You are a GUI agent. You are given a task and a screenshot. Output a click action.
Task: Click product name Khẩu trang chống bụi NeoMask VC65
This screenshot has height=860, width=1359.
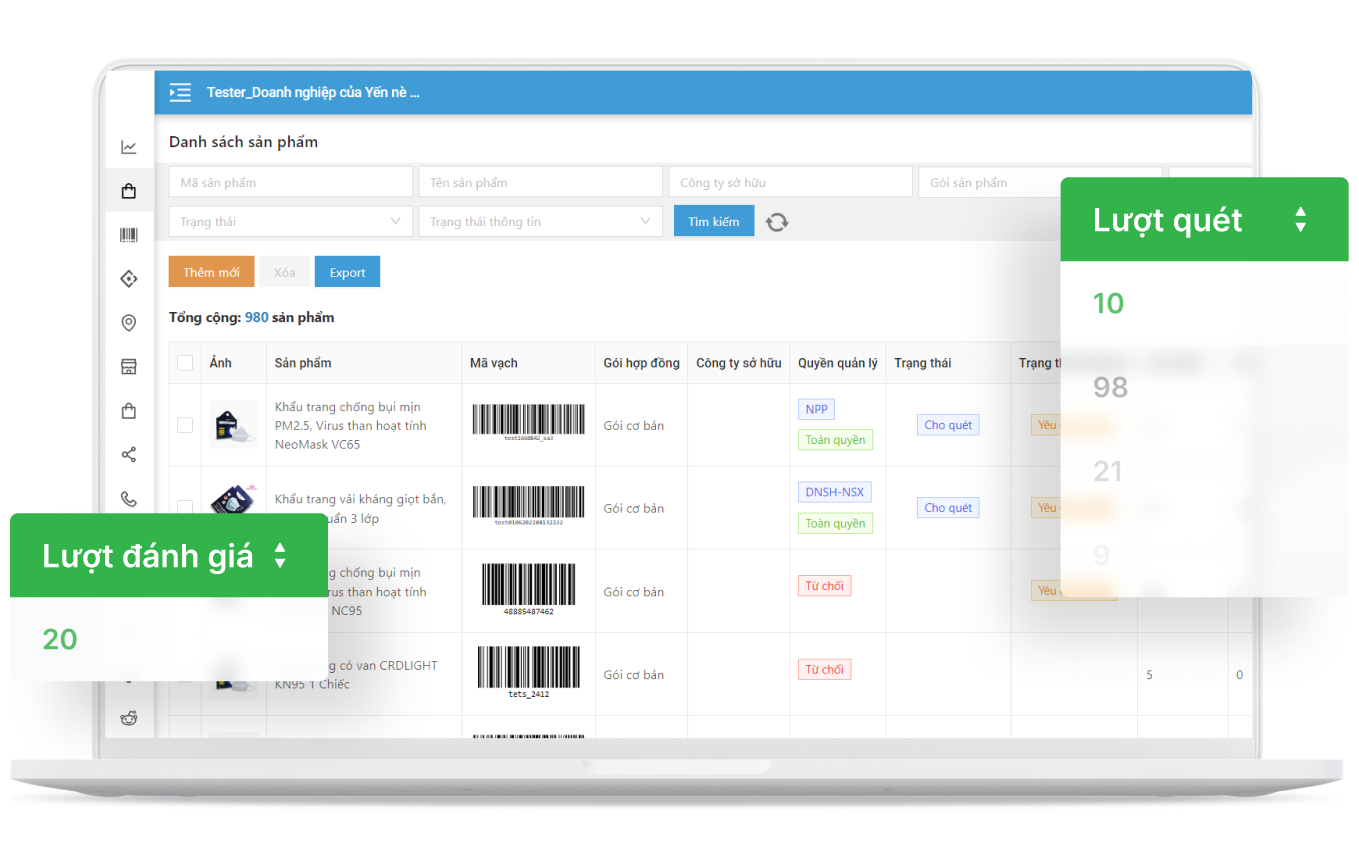351,425
